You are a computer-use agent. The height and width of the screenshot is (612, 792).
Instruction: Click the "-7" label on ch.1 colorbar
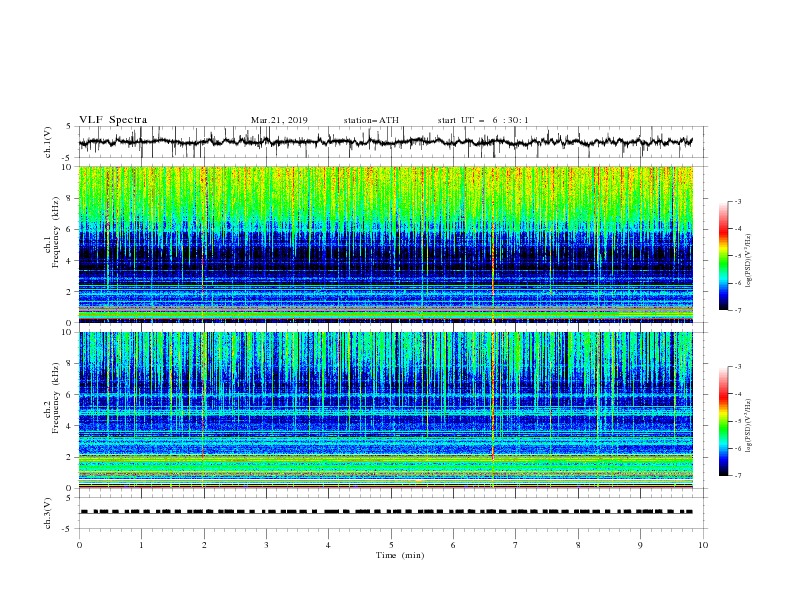coord(737,310)
